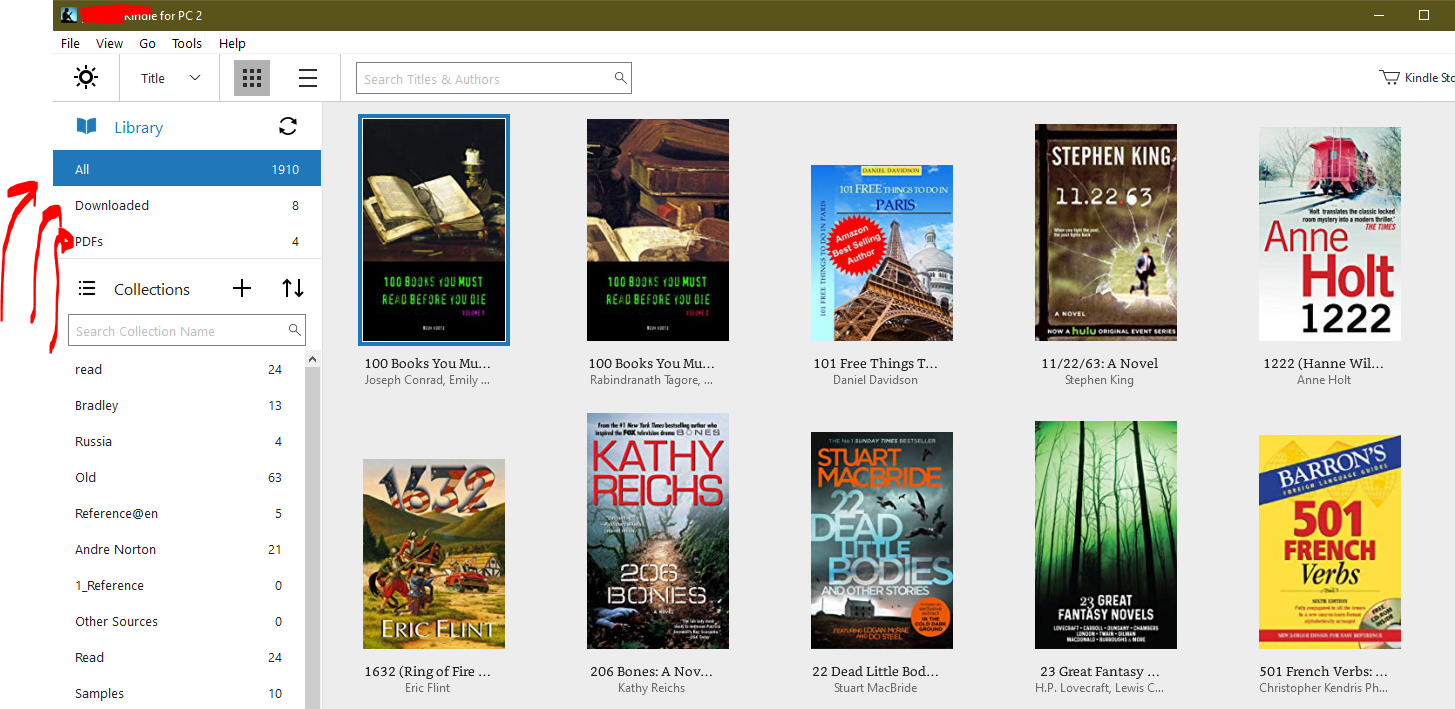1455x709 pixels.
Task: Open the 11/22/63 book cover
Action: click(1105, 232)
